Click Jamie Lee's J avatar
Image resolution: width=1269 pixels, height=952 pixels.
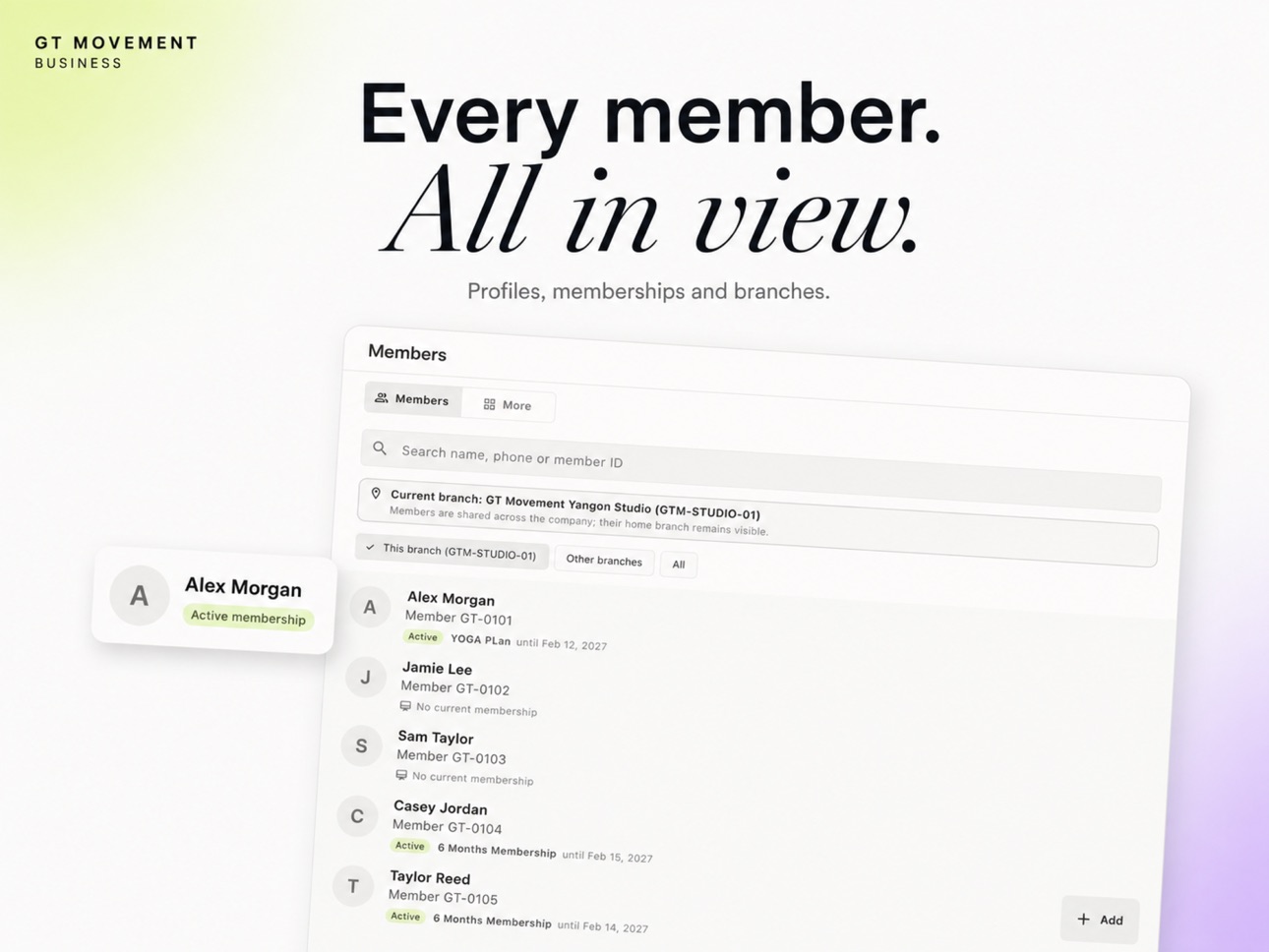tap(366, 677)
